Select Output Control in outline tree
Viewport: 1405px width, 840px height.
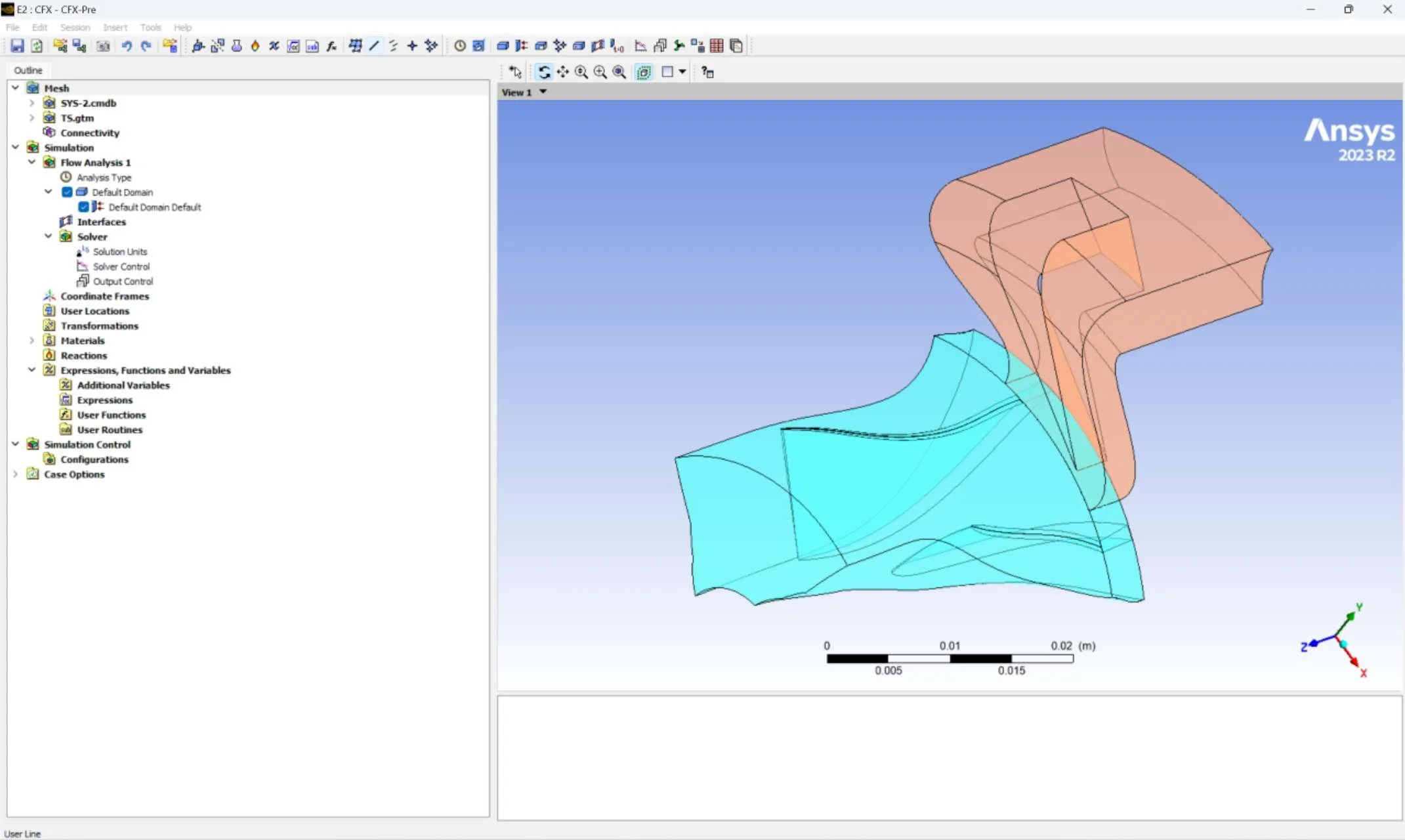click(x=123, y=282)
